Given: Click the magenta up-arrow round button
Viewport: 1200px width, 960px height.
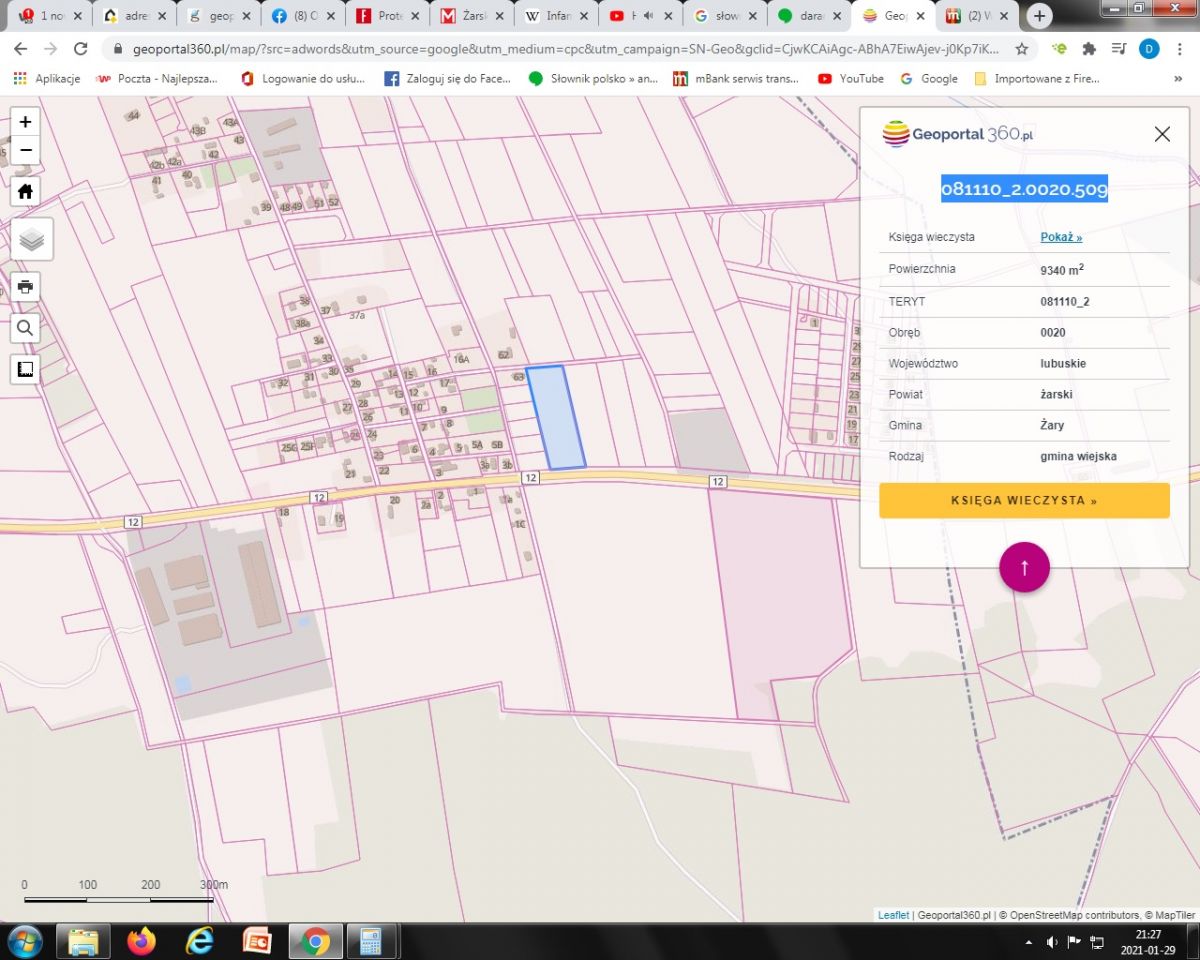Looking at the screenshot, I should [1024, 567].
